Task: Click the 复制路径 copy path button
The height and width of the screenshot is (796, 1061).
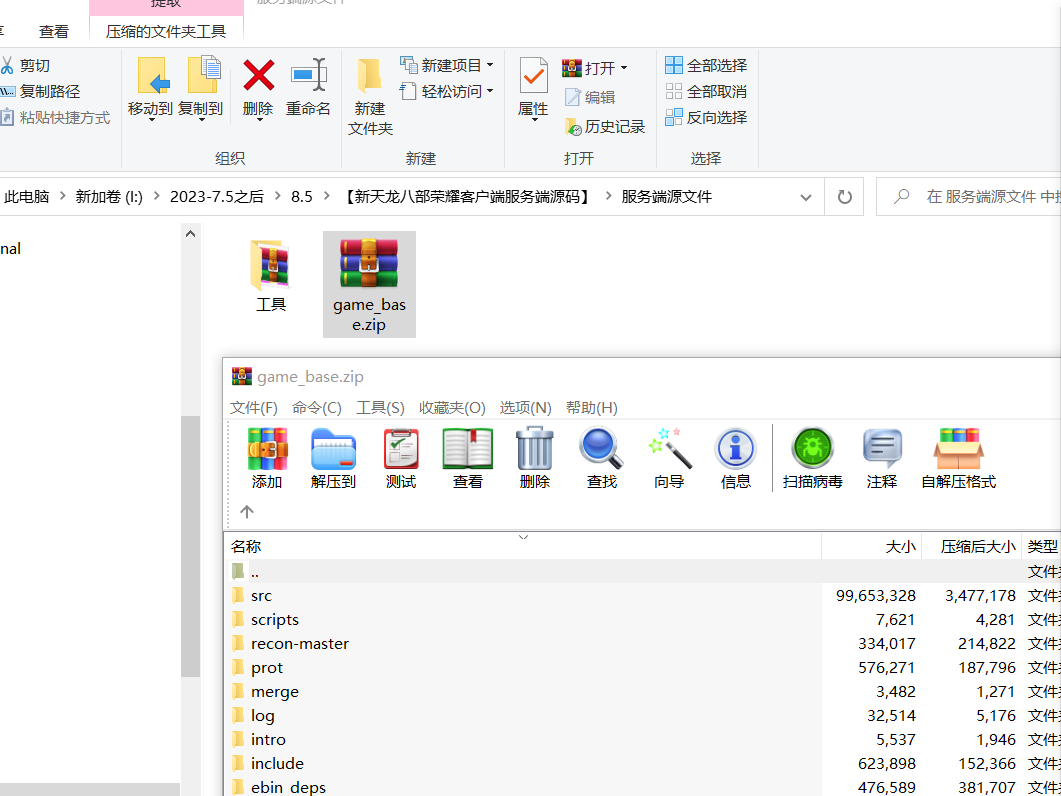Action: coord(41,91)
